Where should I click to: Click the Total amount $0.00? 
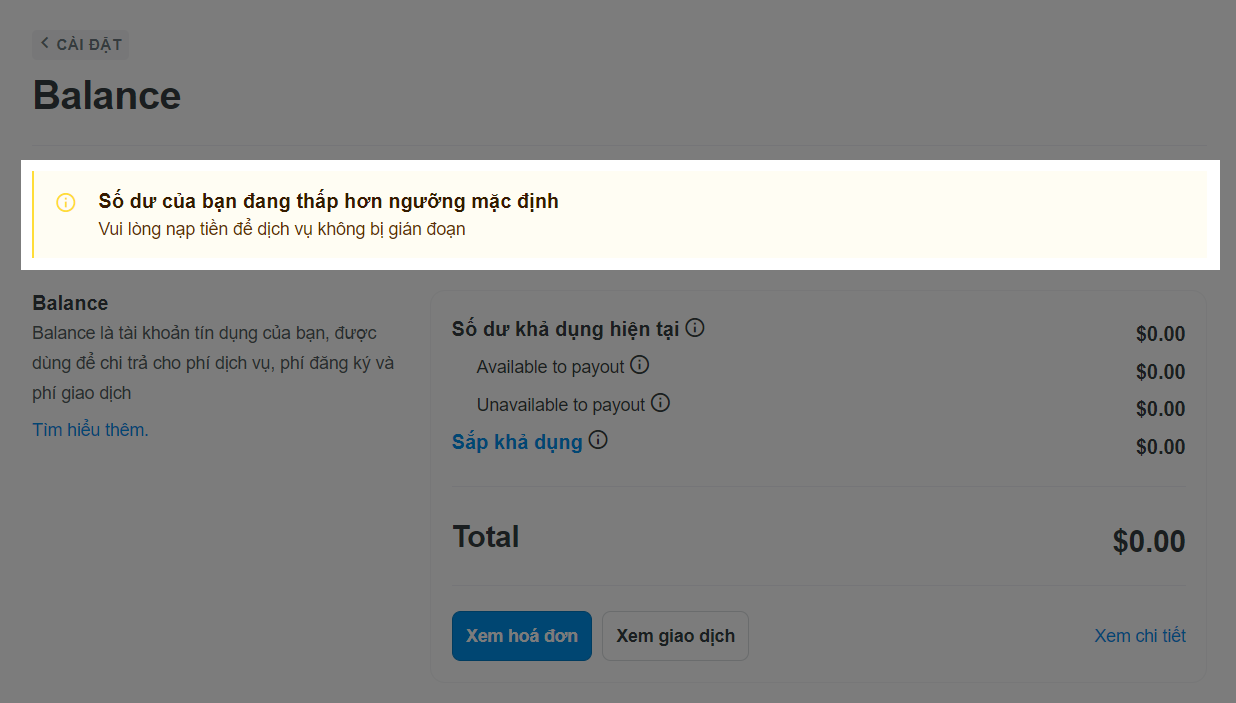click(x=1148, y=542)
